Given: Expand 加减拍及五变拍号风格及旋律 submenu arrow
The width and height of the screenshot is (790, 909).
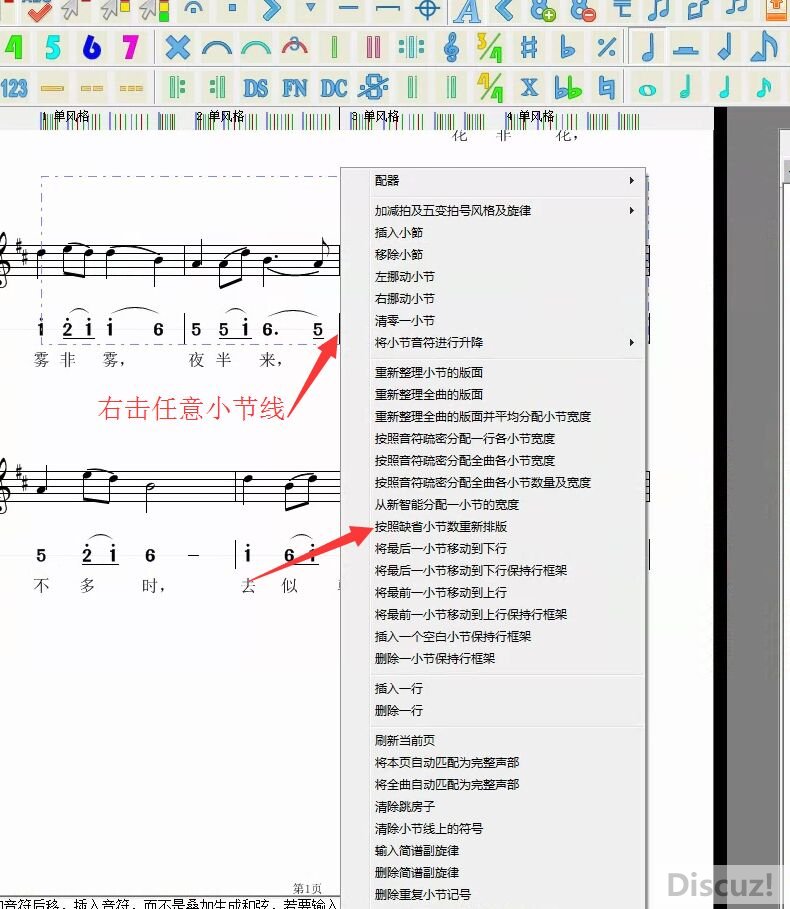Looking at the screenshot, I should 631,210.
